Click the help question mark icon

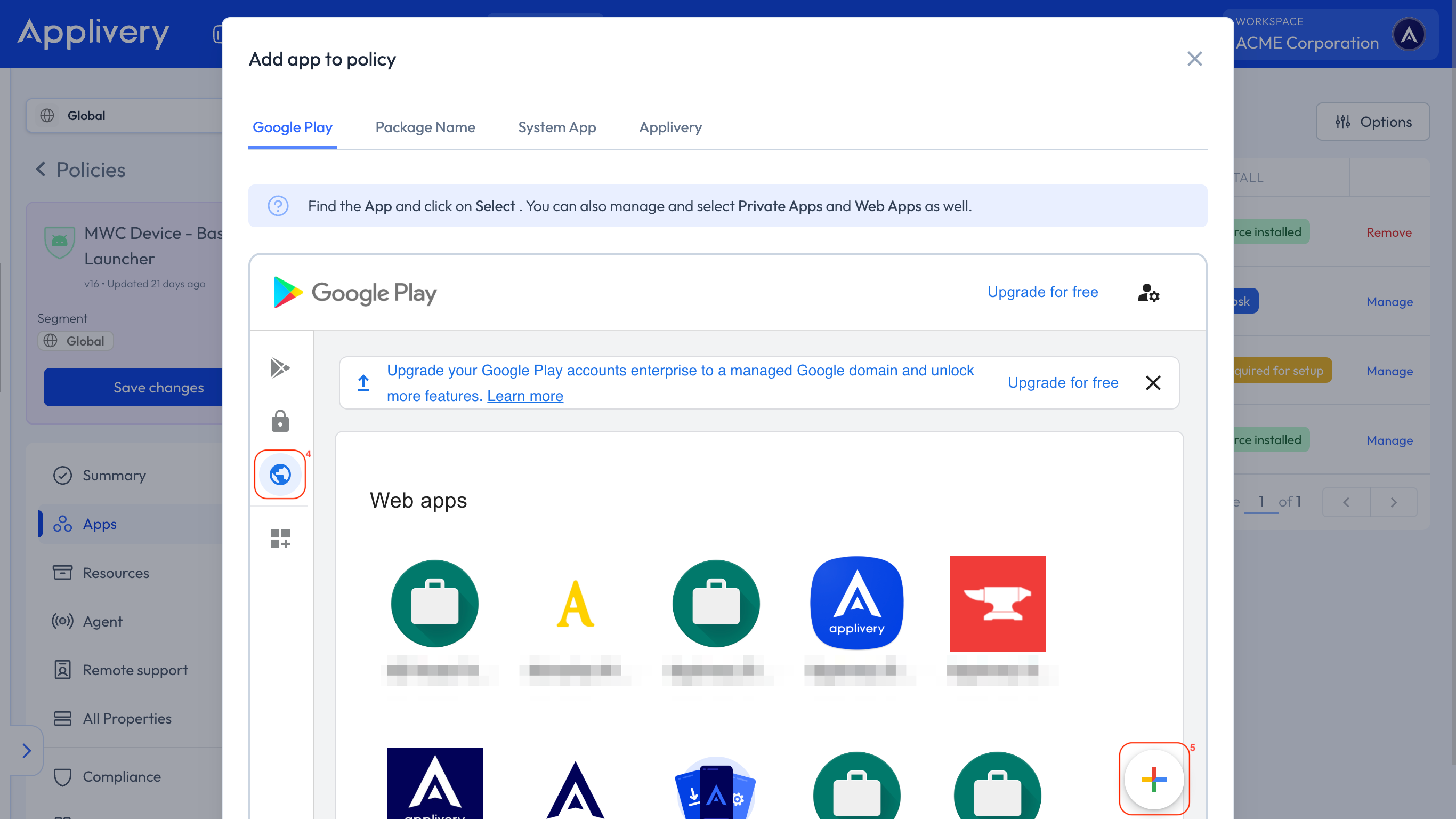coord(278,206)
